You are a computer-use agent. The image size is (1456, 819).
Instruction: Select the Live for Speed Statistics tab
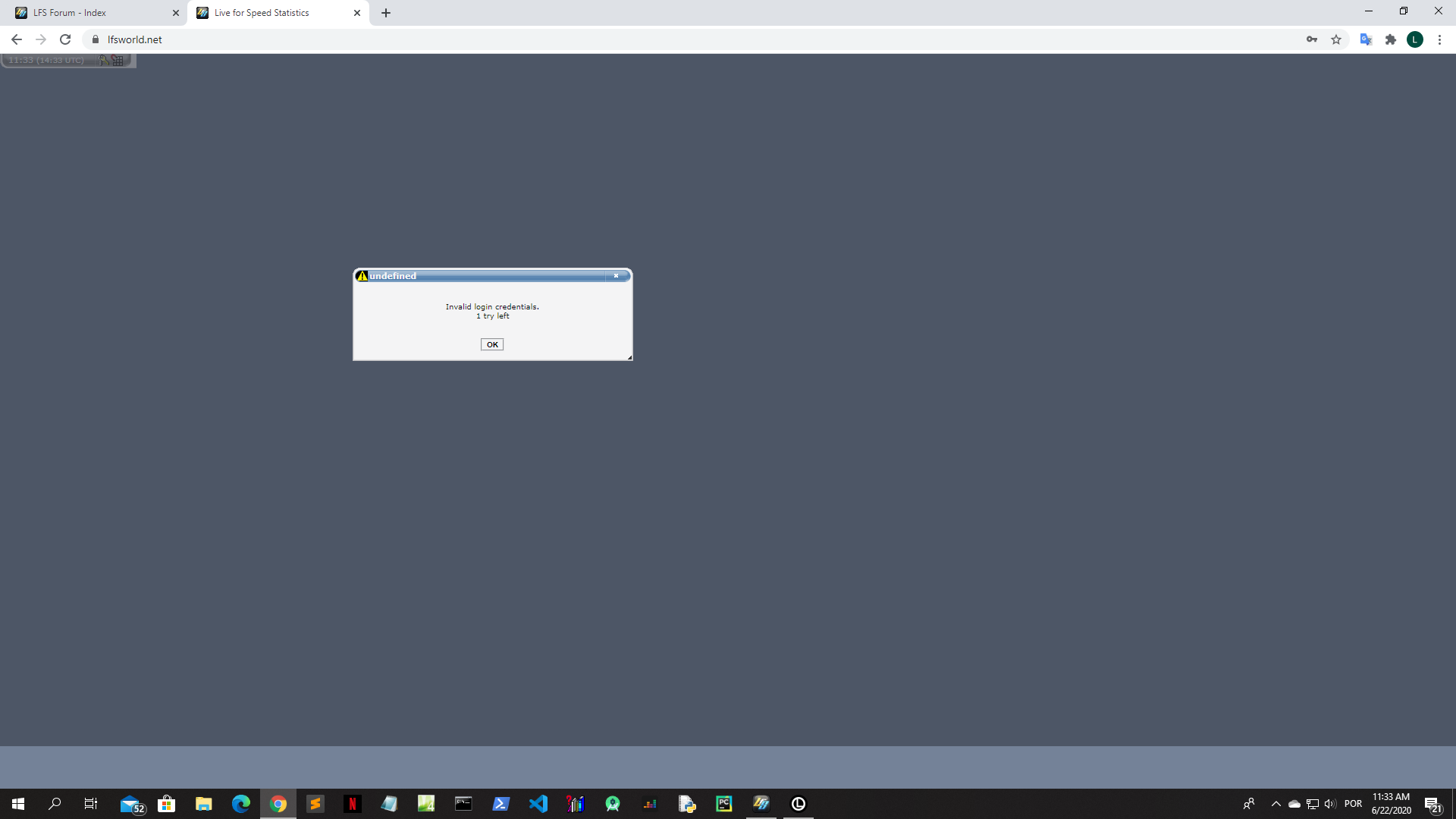pos(262,13)
